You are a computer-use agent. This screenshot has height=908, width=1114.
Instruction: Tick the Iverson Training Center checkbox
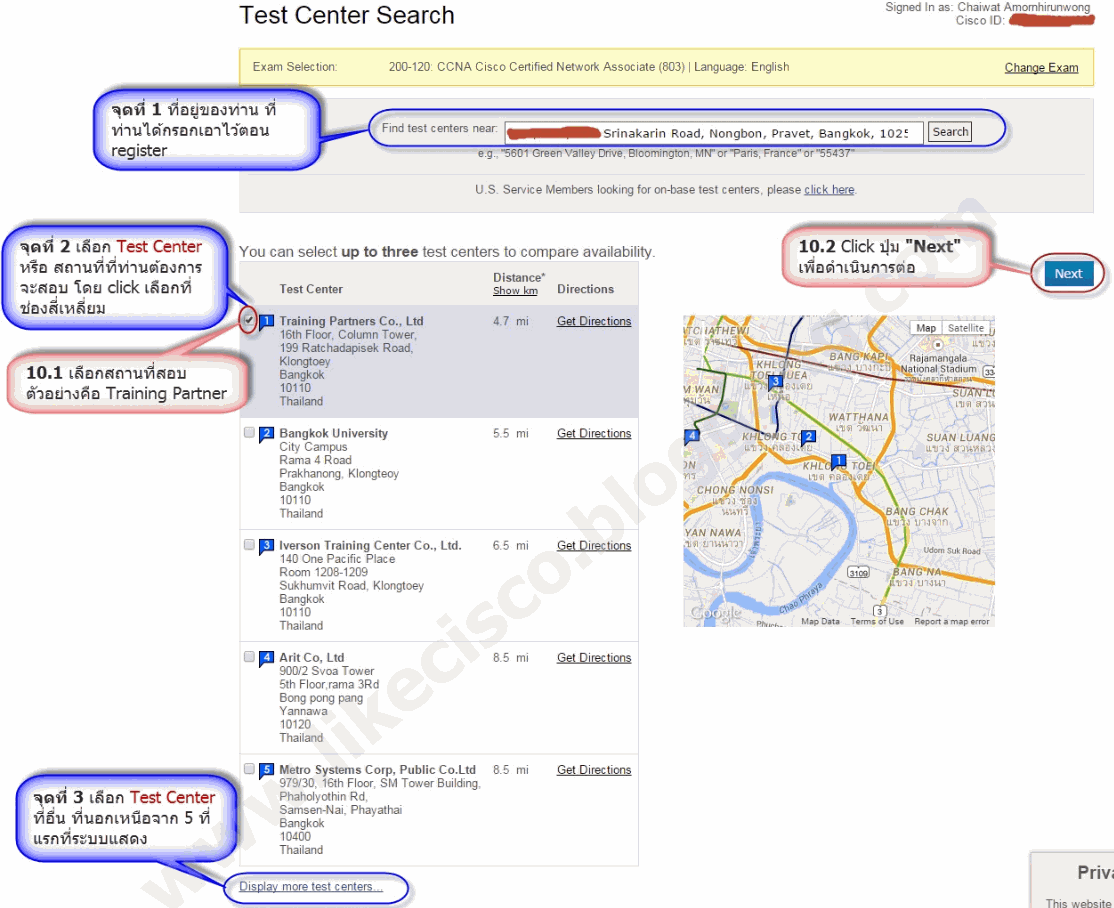click(249, 545)
